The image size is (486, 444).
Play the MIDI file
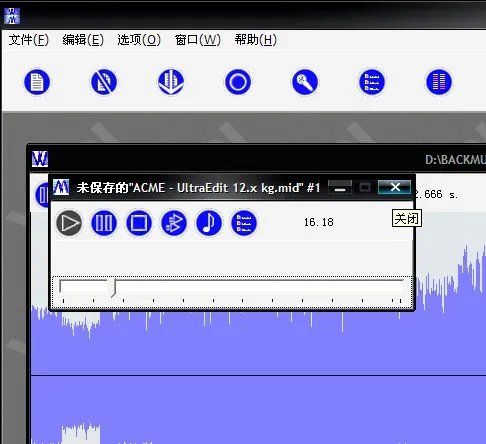(69, 223)
